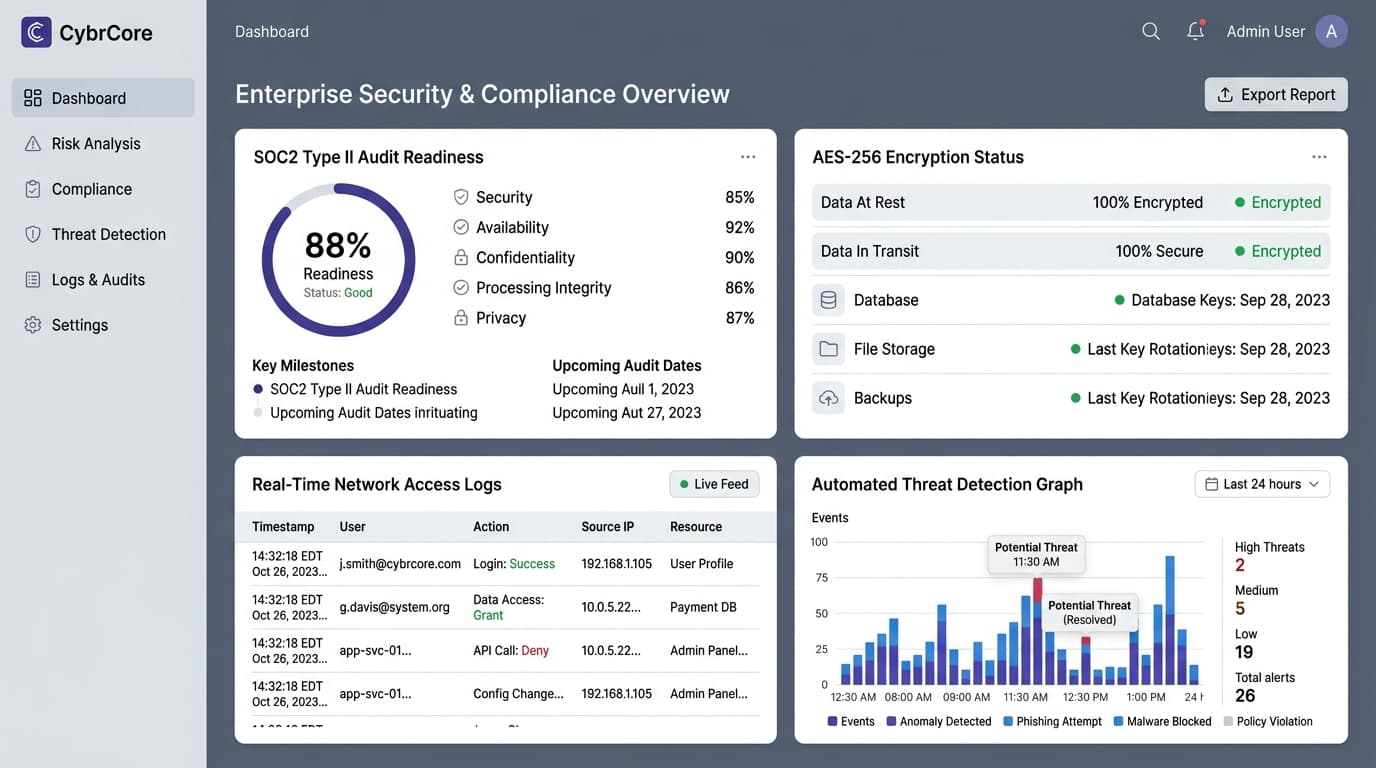Screen dimensions: 1376x768
Task: Click the Backups cloud upload icon
Action: click(828, 398)
